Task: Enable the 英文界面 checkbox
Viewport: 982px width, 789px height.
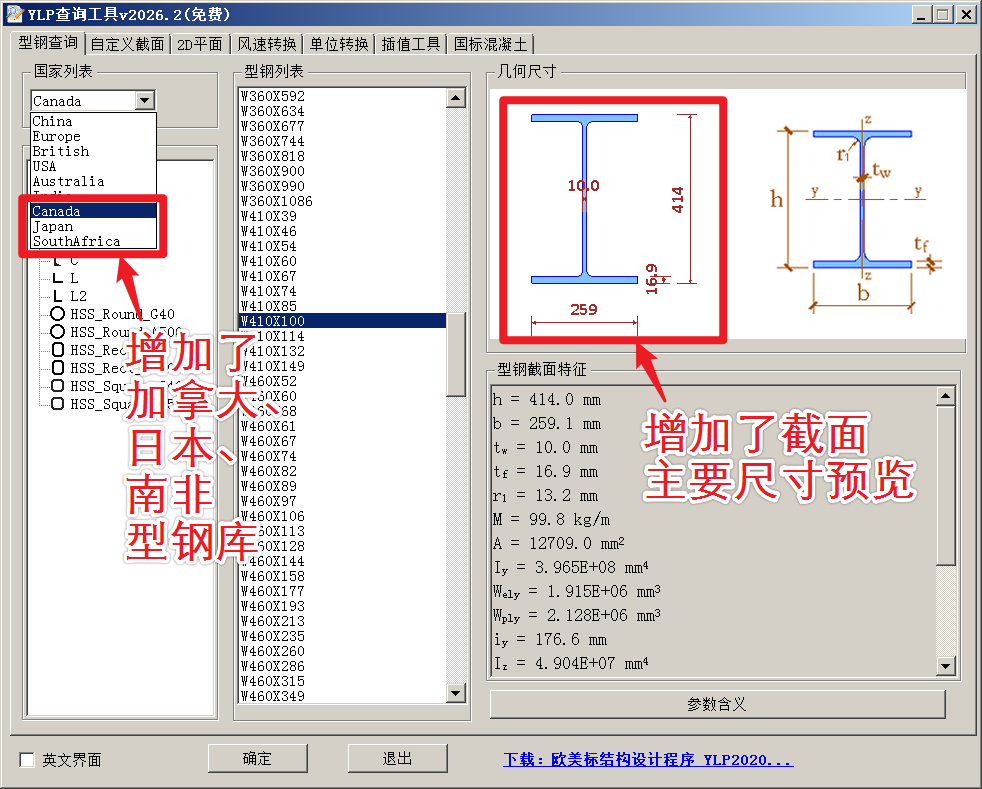Action: coord(27,760)
